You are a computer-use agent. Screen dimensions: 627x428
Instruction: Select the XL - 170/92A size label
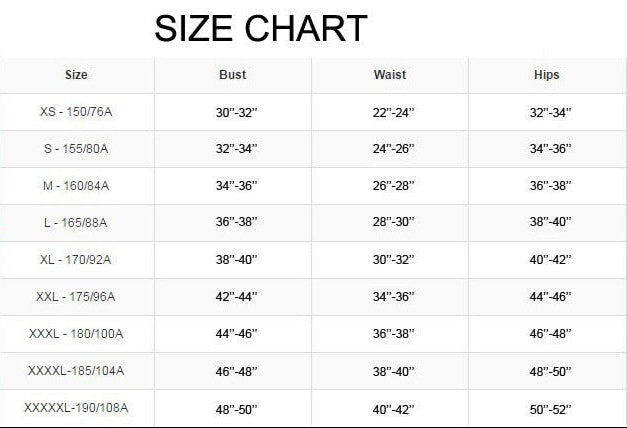pyautogui.click(x=76, y=259)
